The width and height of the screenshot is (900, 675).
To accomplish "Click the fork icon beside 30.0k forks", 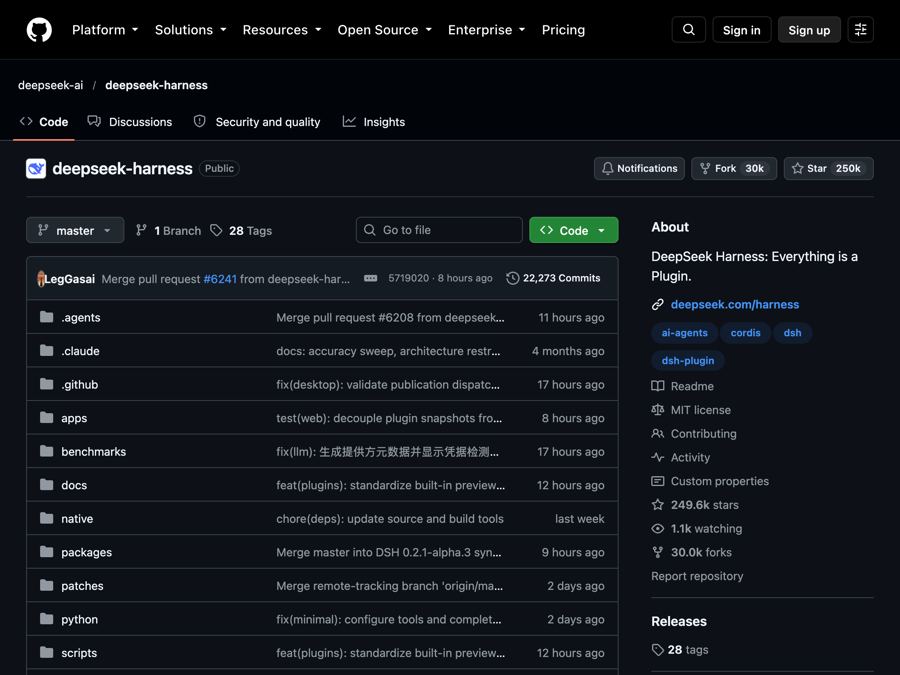I will (x=658, y=552).
